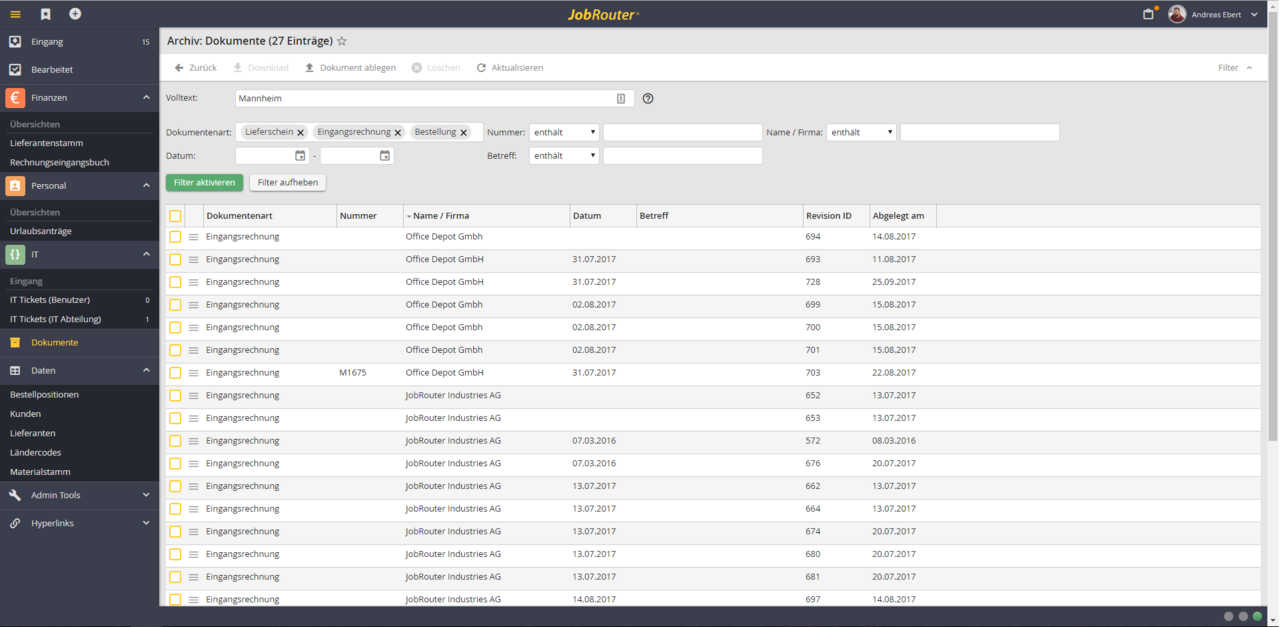Expand the Hyperlinks section
This screenshot has height=627, width=1280.
(x=146, y=524)
